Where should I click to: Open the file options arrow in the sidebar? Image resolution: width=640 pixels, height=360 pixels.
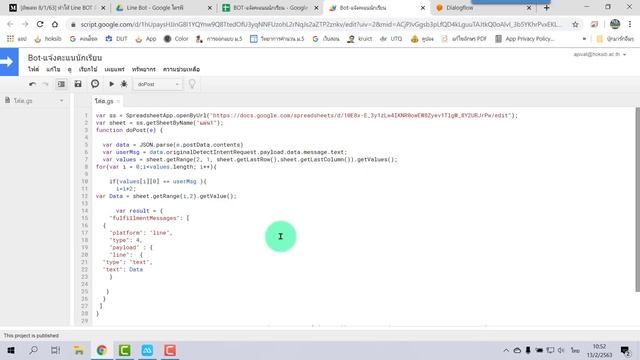coord(61,100)
